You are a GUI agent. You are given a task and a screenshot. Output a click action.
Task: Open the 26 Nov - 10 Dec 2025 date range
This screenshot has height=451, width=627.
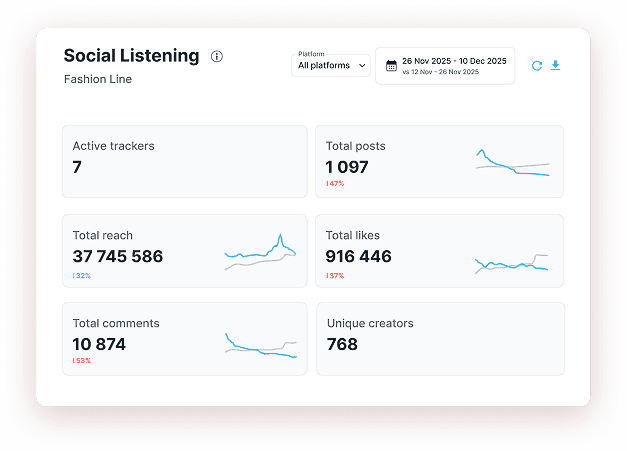[x=454, y=61]
